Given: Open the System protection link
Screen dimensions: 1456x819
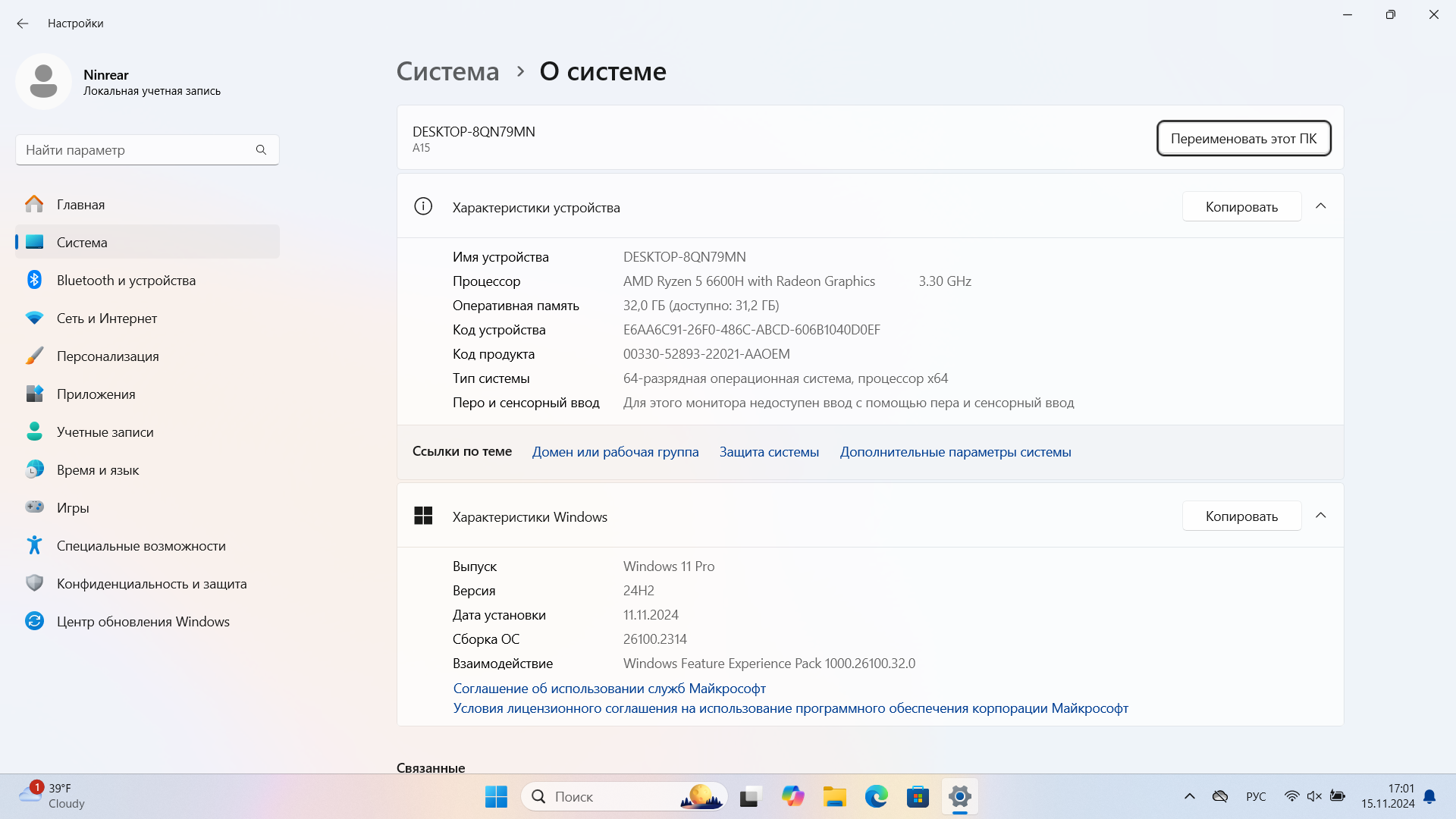Looking at the screenshot, I should (x=769, y=452).
